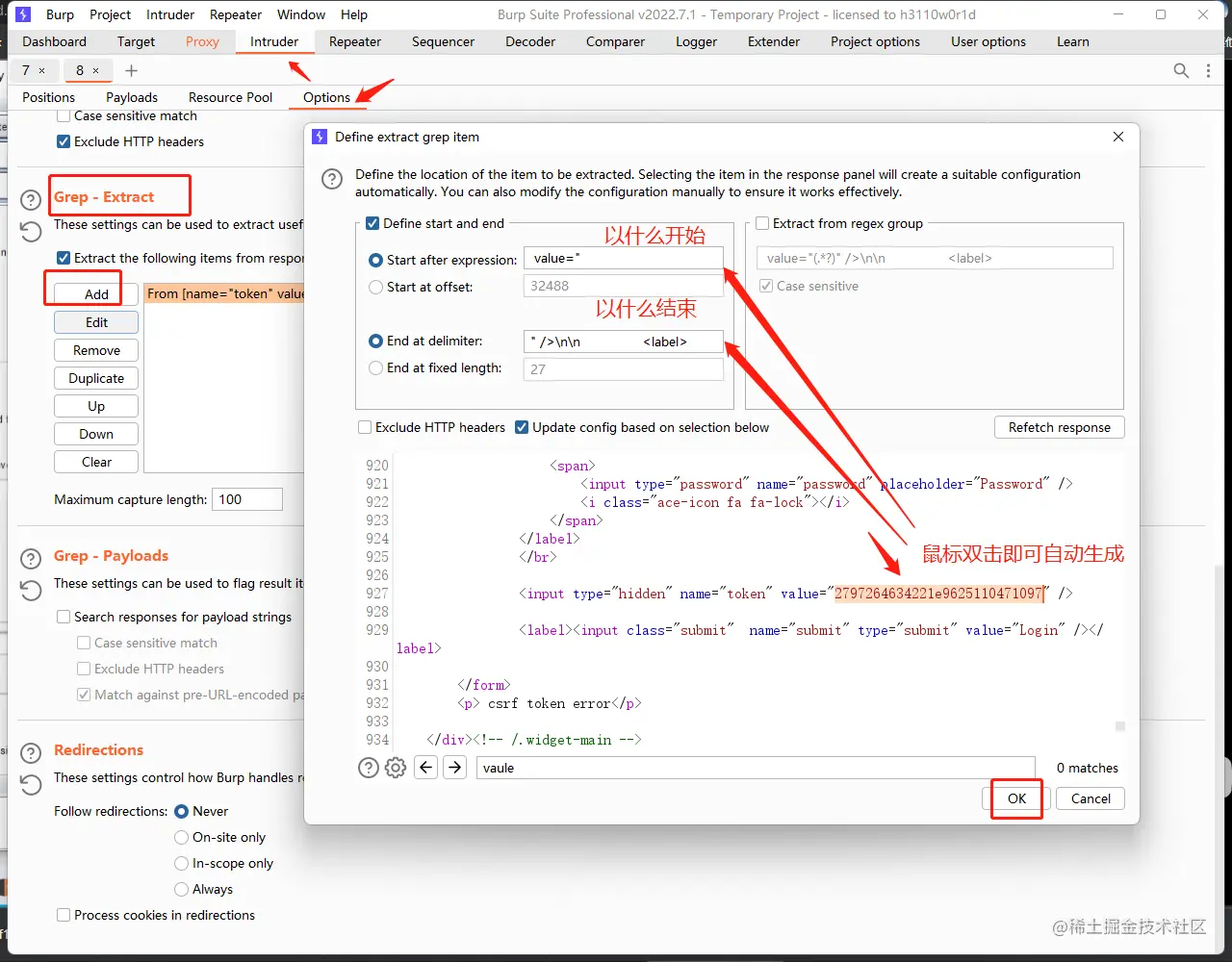Select On-site only redirections option
This screenshot has height=962, width=1232.
click(x=182, y=837)
